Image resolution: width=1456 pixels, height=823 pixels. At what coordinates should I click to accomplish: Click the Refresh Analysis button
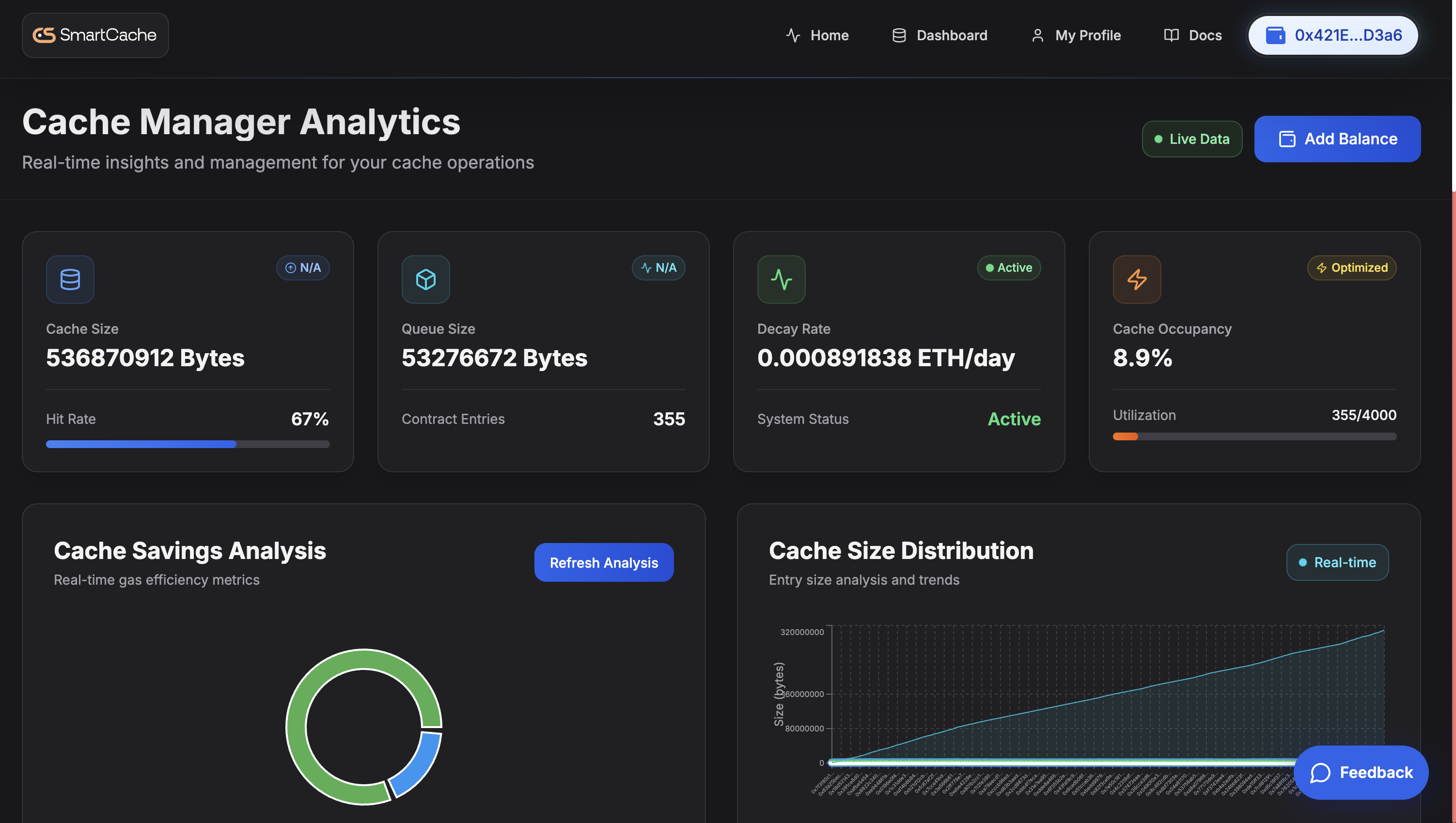coord(604,562)
